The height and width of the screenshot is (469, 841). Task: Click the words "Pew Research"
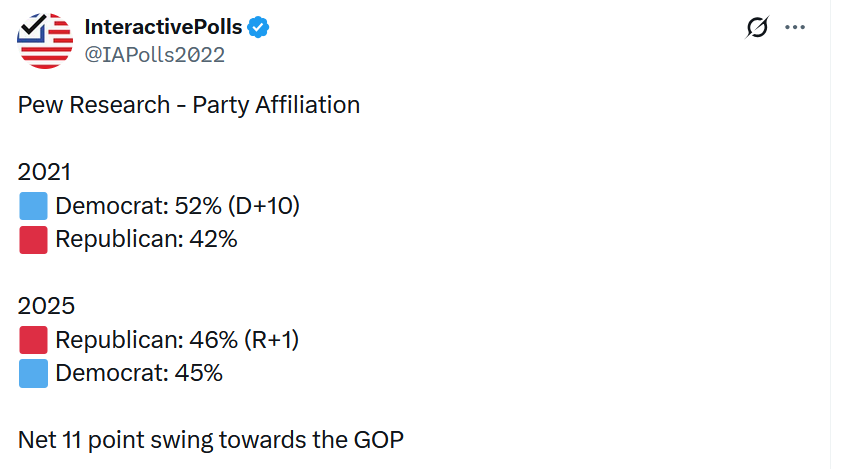tap(93, 105)
